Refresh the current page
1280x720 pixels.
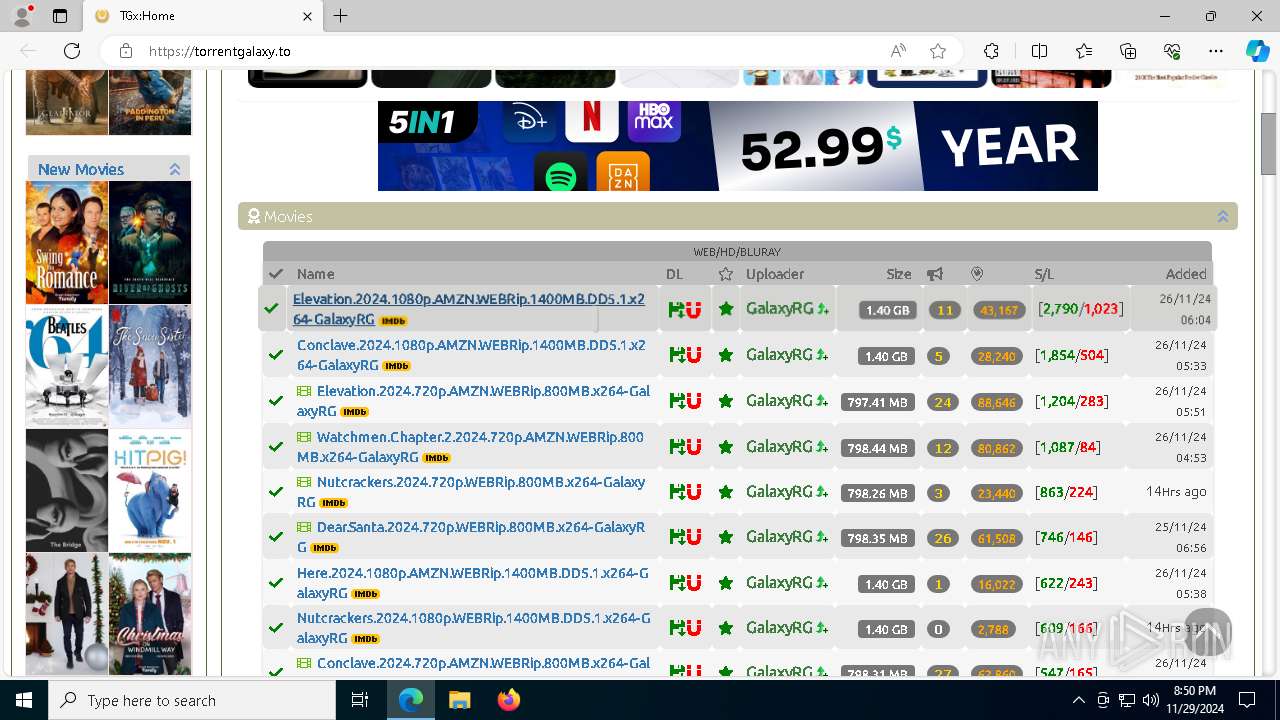coord(72,51)
